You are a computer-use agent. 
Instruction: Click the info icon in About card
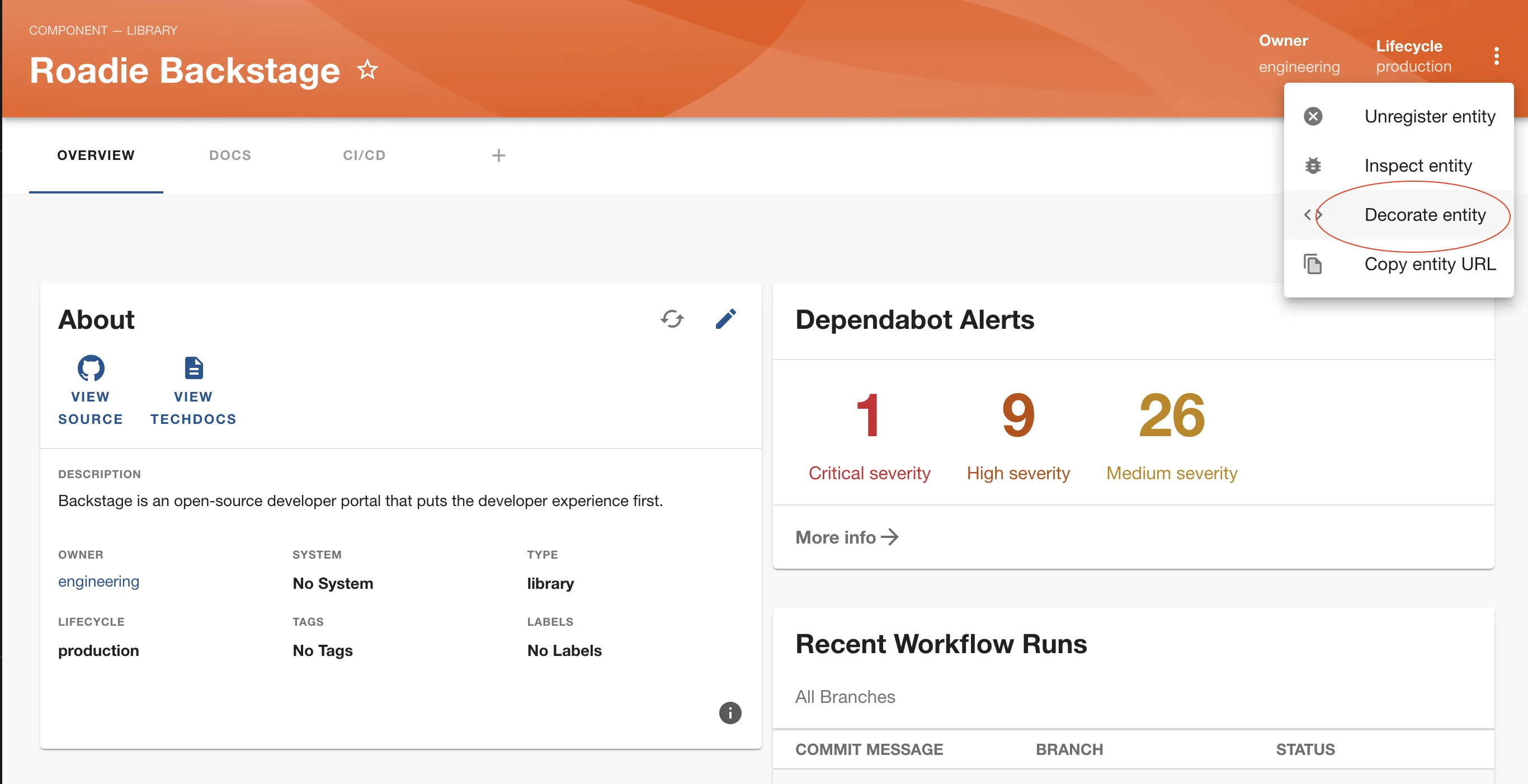coord(729,713)
